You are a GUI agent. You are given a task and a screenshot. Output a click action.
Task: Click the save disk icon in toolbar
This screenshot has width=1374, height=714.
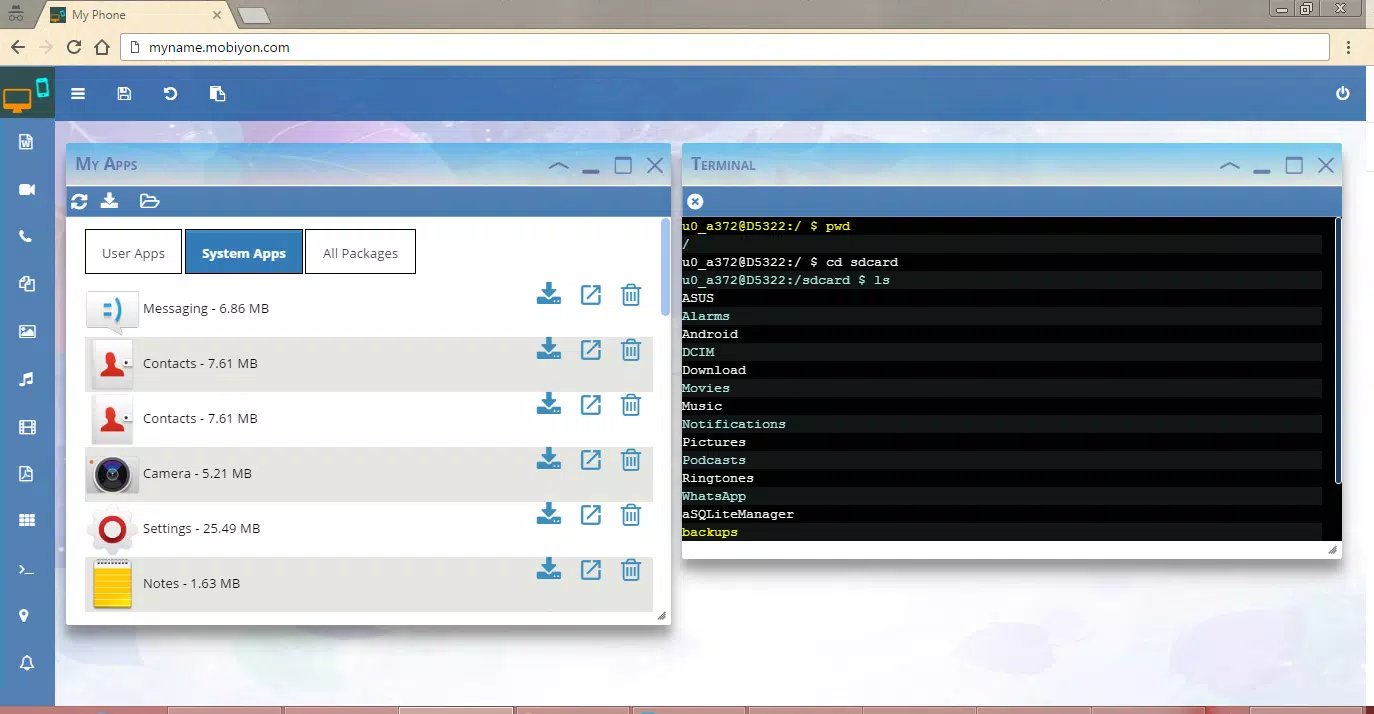(124, 94)
